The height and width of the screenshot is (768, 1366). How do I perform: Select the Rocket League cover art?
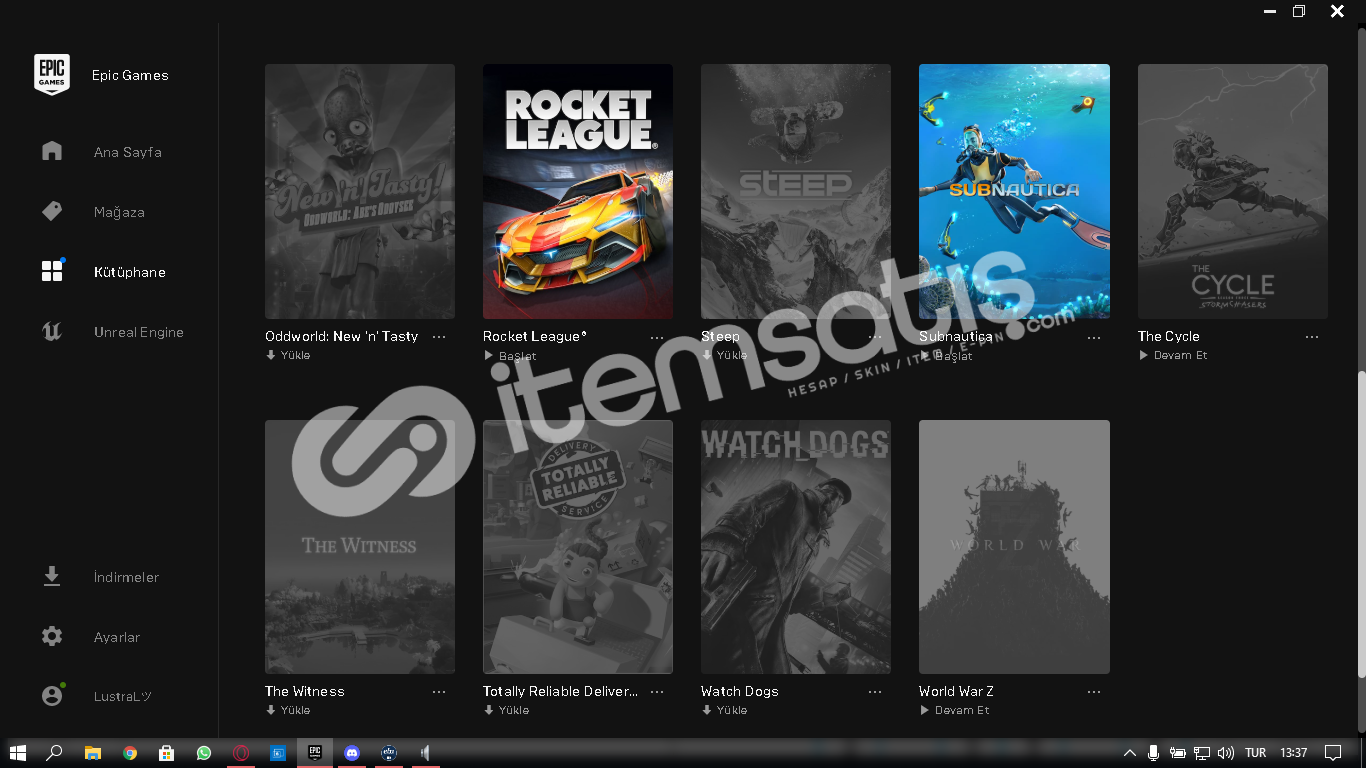click(578, 192)
